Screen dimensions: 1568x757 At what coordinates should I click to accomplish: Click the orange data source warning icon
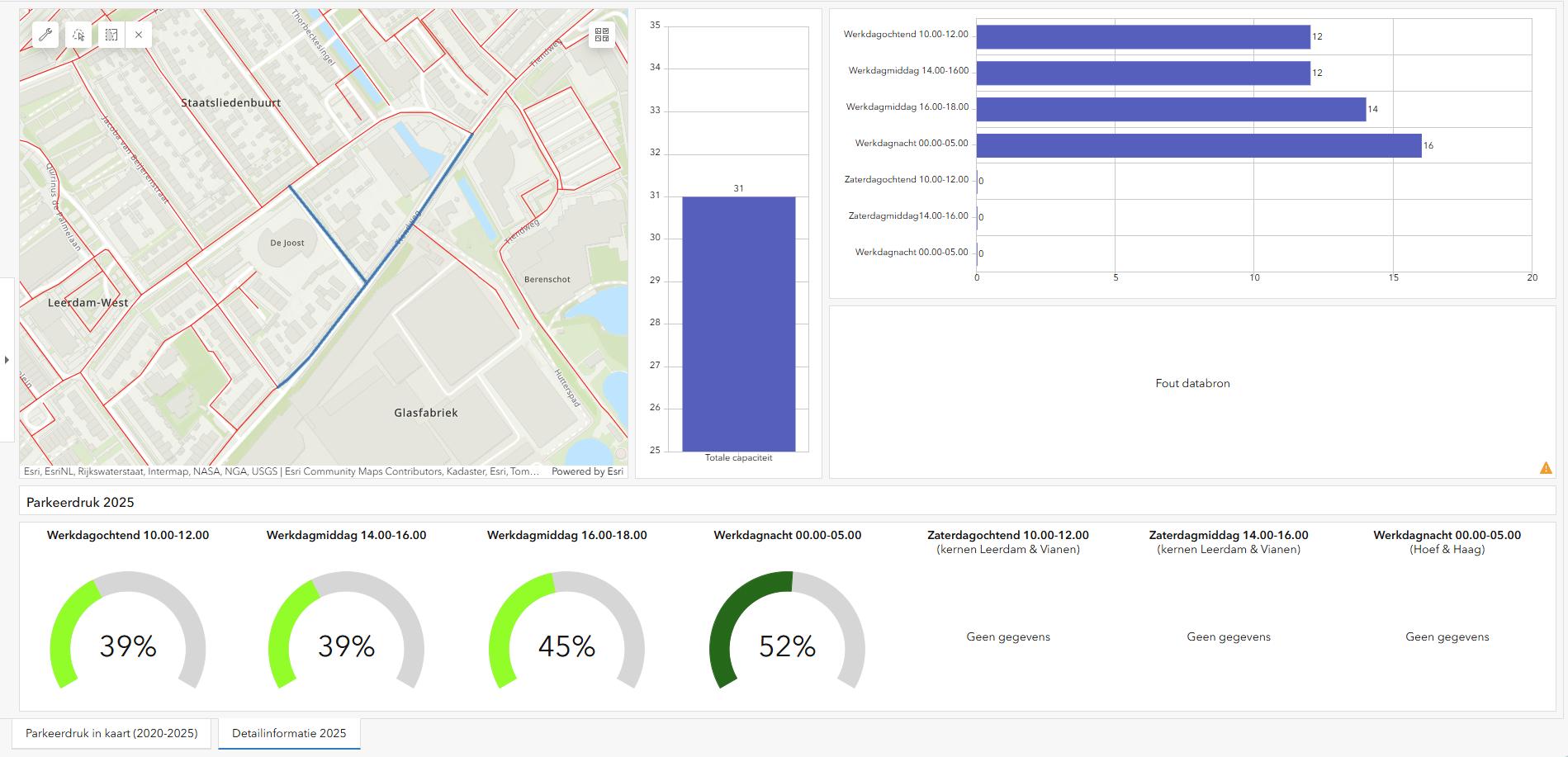tap(1546, 468)
